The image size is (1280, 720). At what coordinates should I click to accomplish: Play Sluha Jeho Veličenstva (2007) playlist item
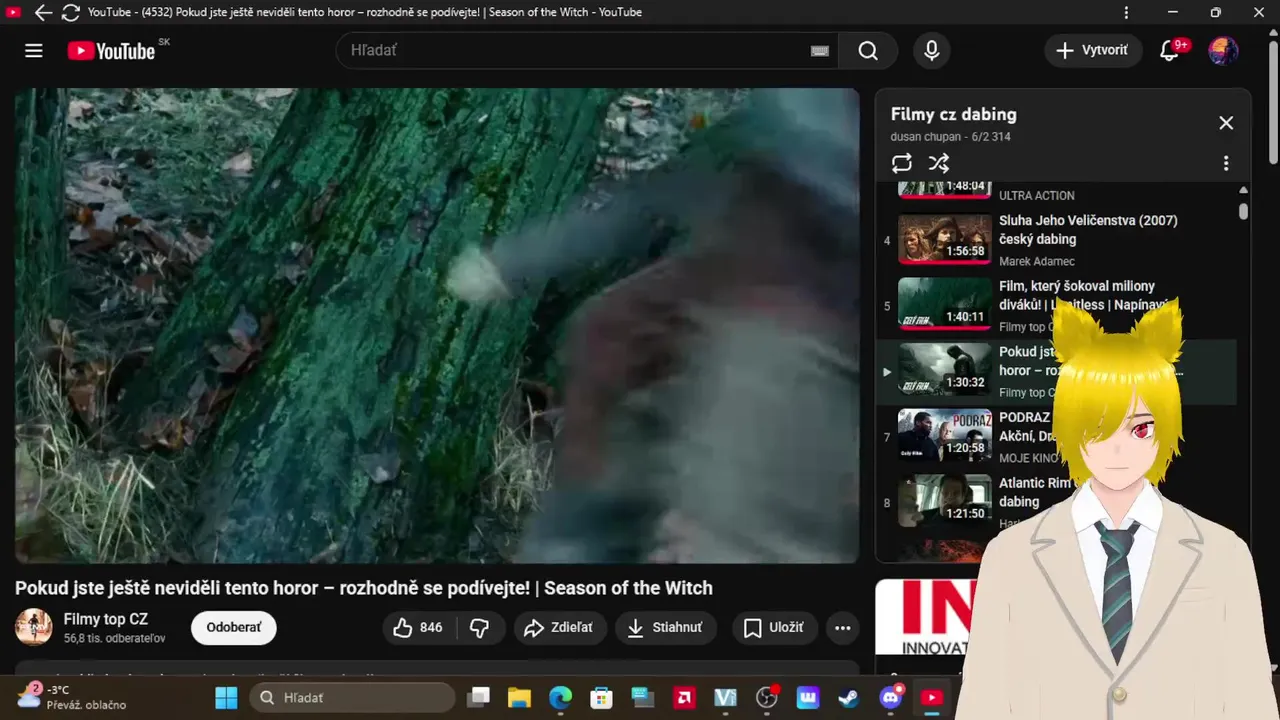1088,230
